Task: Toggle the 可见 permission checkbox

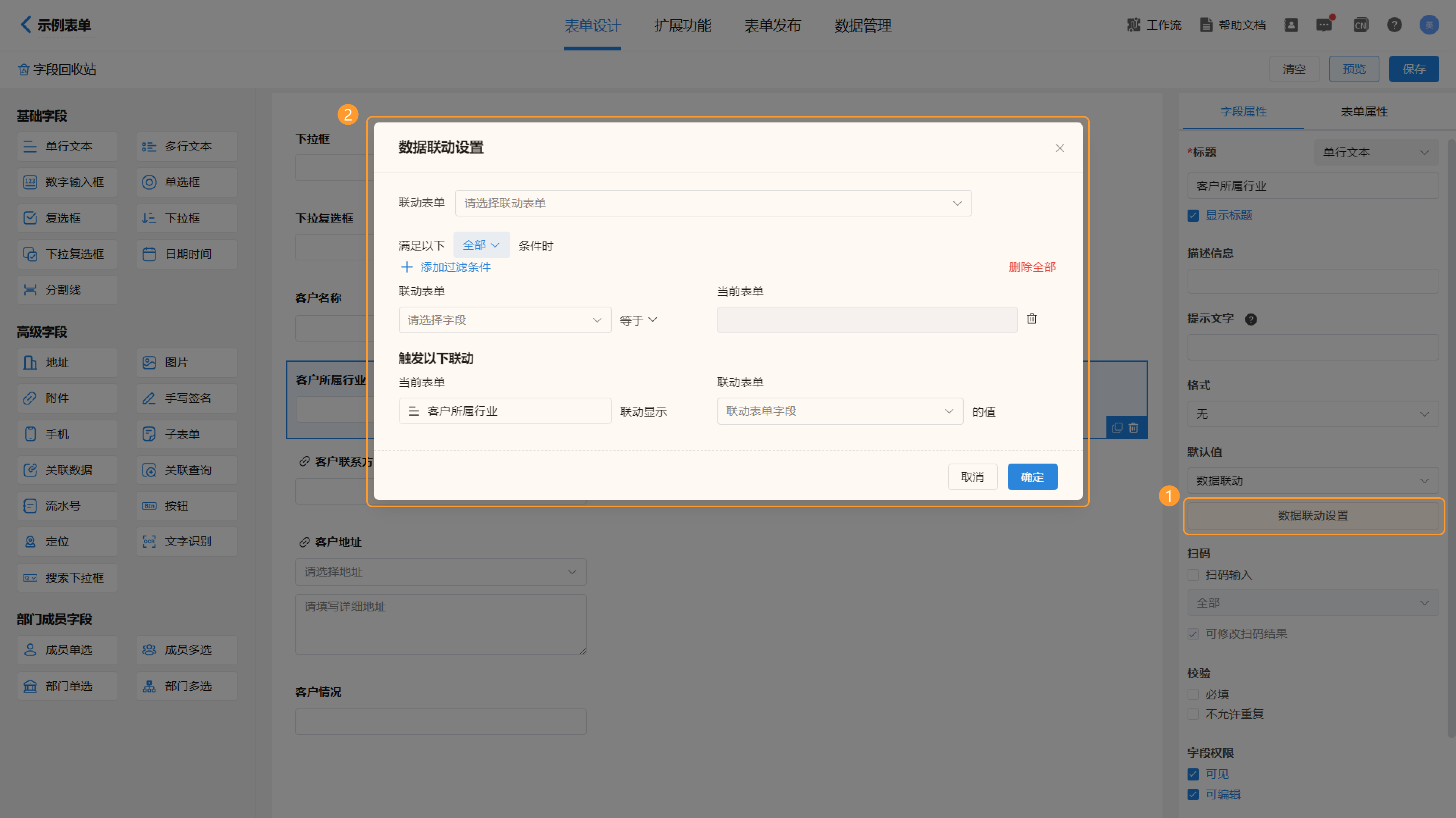Action: point(1193,774)
